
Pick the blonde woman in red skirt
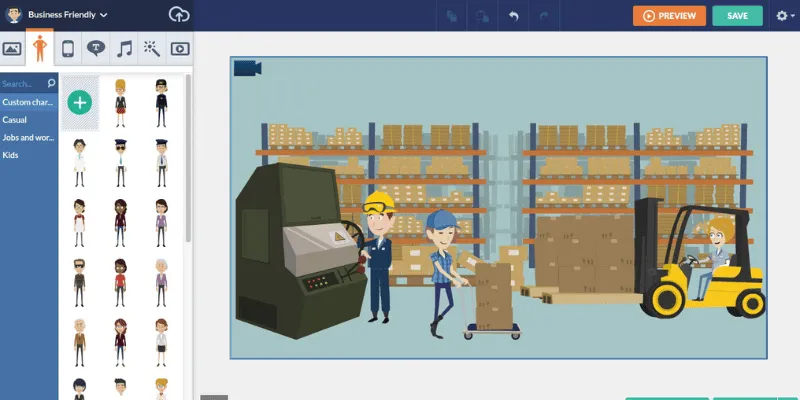tap(120, 103)
